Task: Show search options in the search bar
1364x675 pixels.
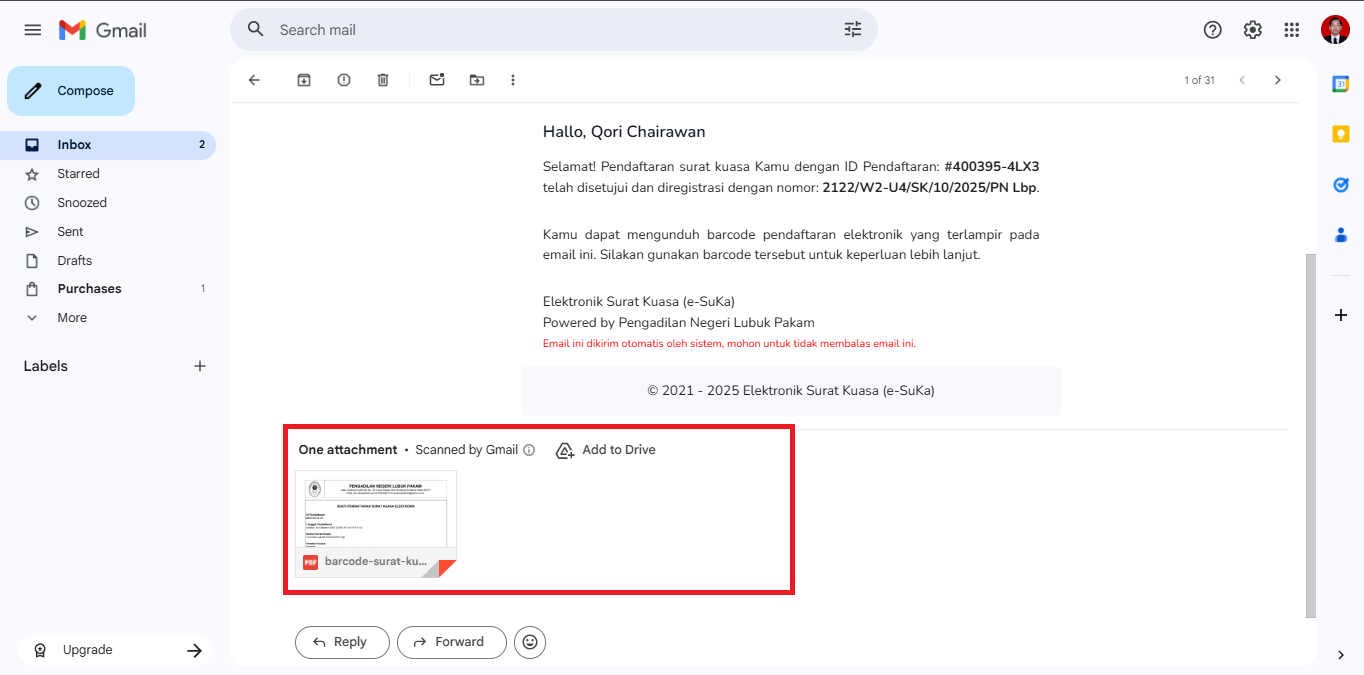Action: pos(853,30)
